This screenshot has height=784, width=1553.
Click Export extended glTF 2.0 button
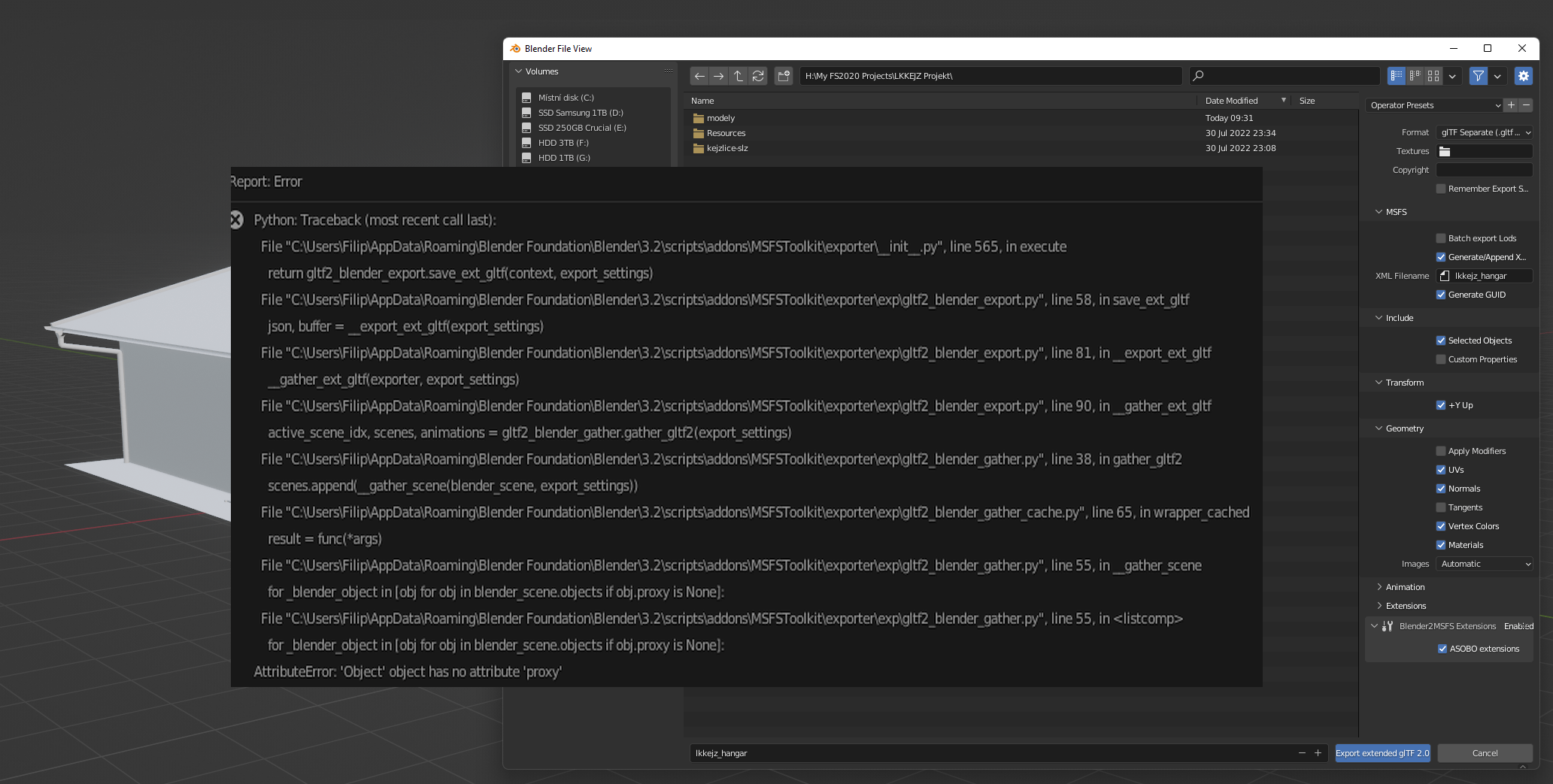(1382, 752)
